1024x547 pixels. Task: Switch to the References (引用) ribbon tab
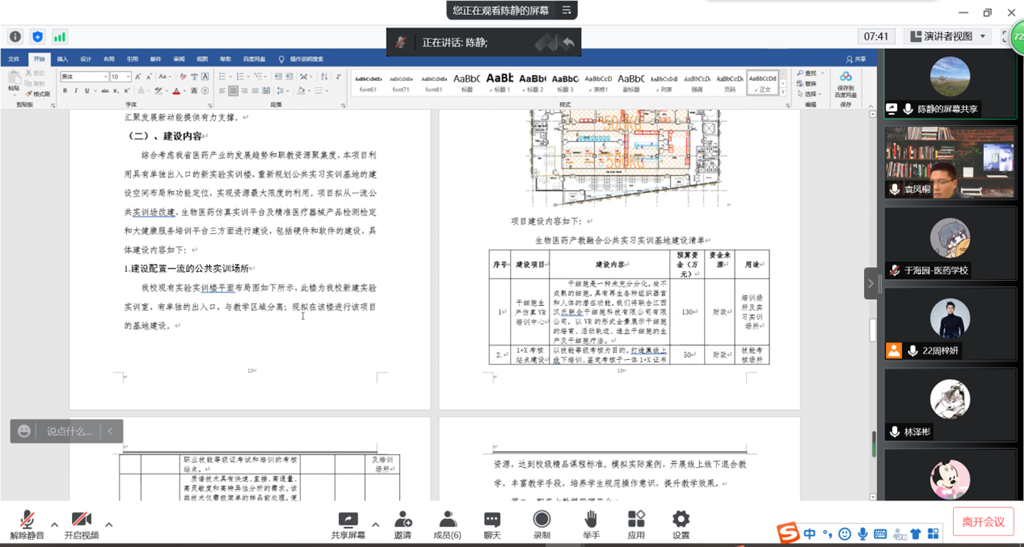133,59
